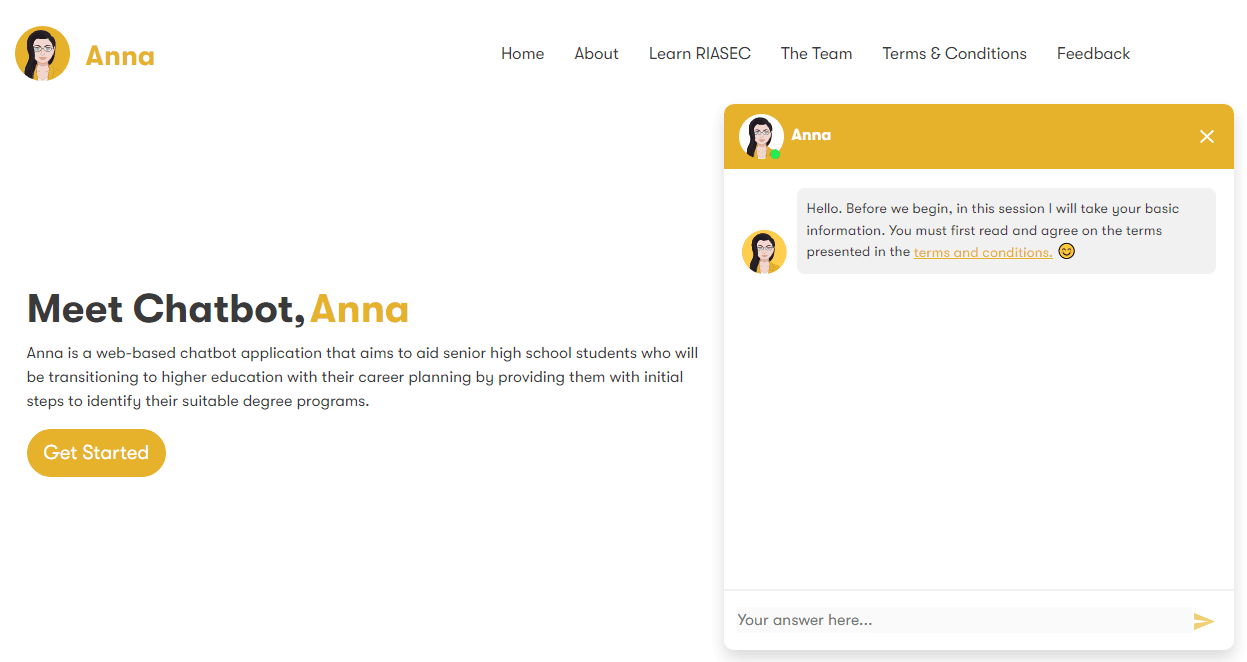Screen dimensions: 1247x662
Task: Click the welcome message bubble
Action: click(x=1005, y=230)
